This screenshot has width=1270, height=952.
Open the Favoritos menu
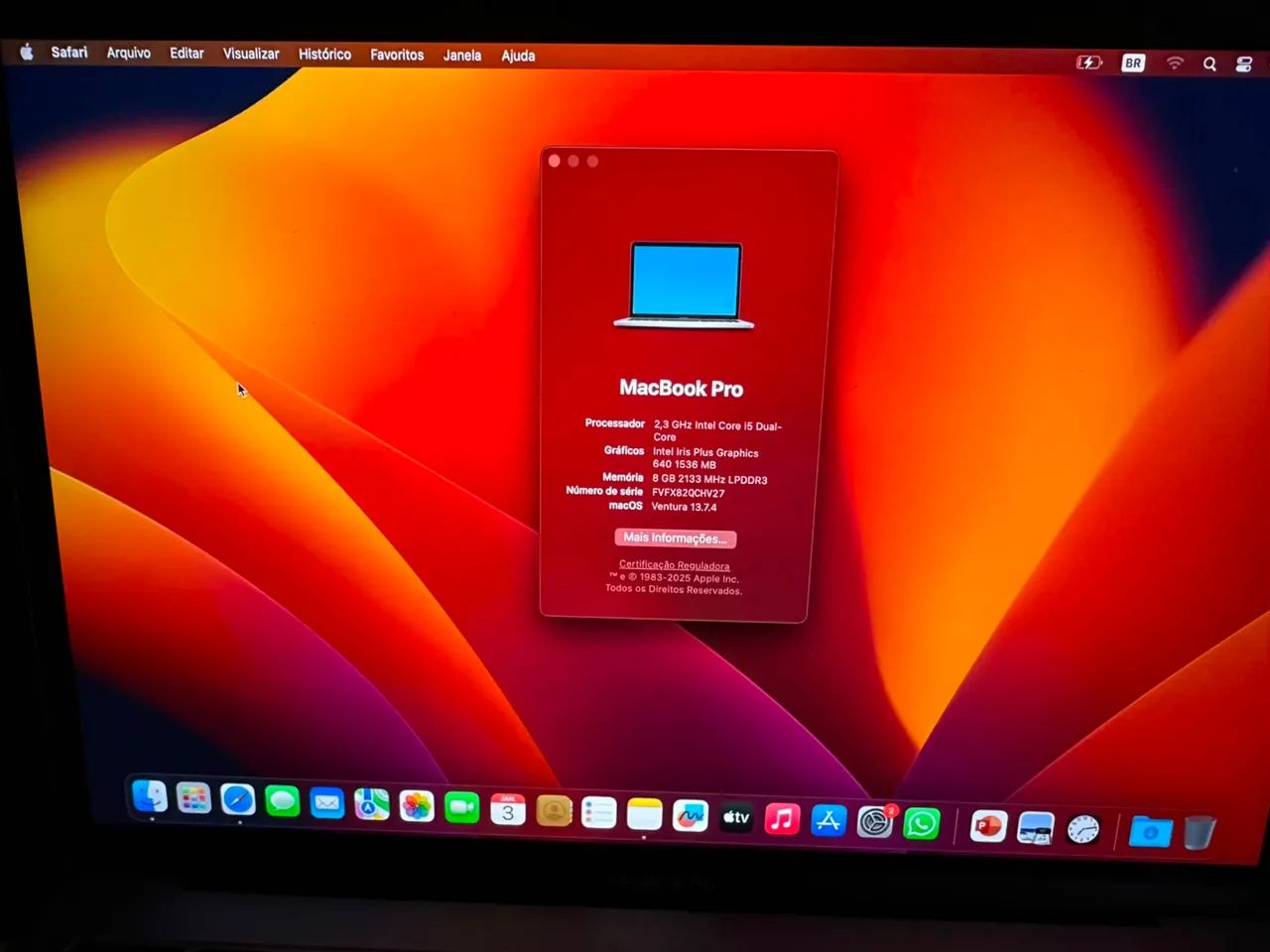397,55
